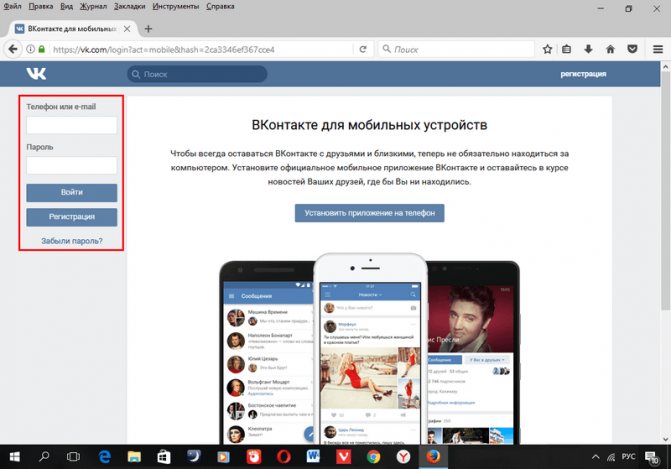Screen dimensions: 671x469
Task: Go back with the browser back arrow
Action: pos(13,49)
